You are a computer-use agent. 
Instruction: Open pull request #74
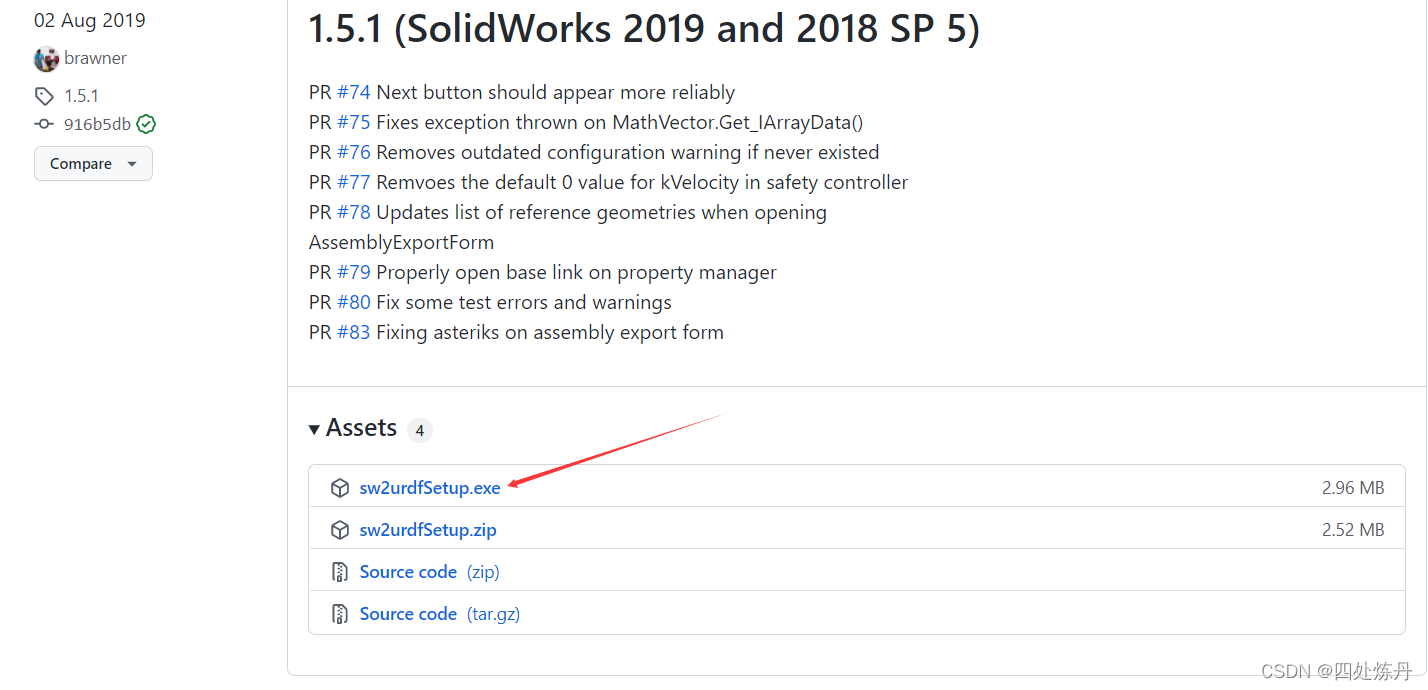354,92
